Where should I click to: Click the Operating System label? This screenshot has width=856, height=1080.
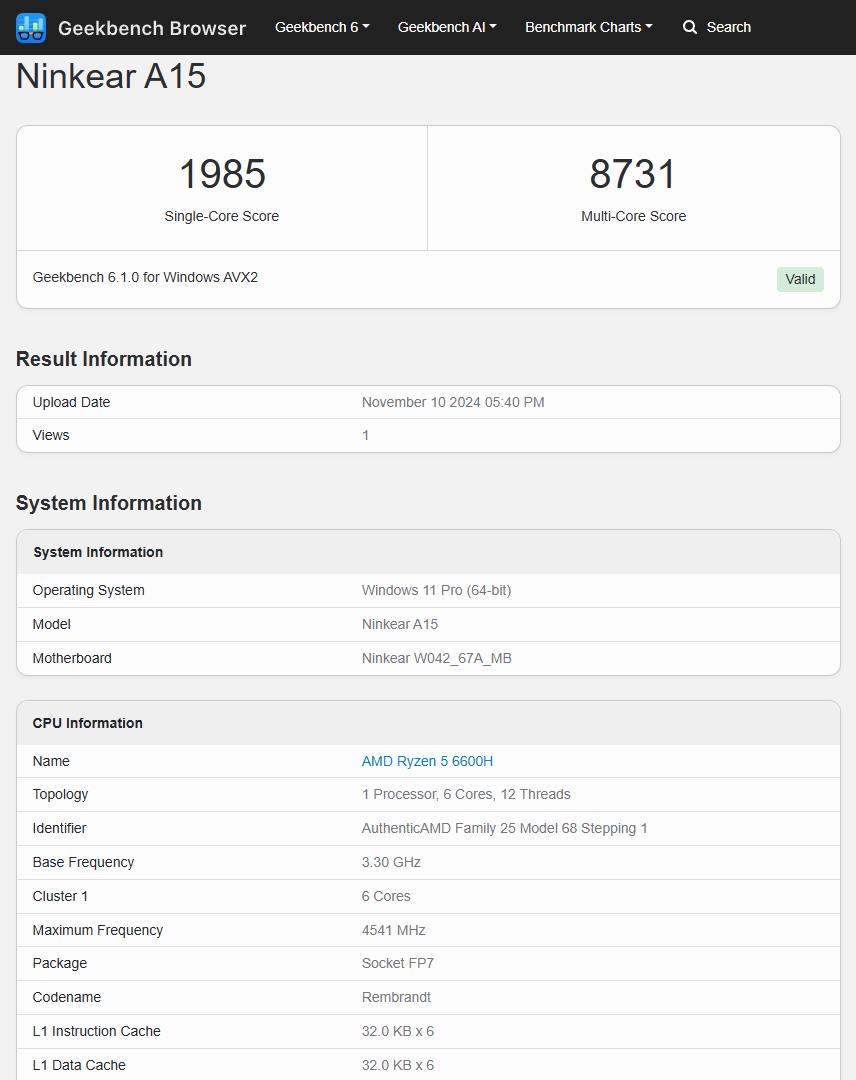coord(88,590)
